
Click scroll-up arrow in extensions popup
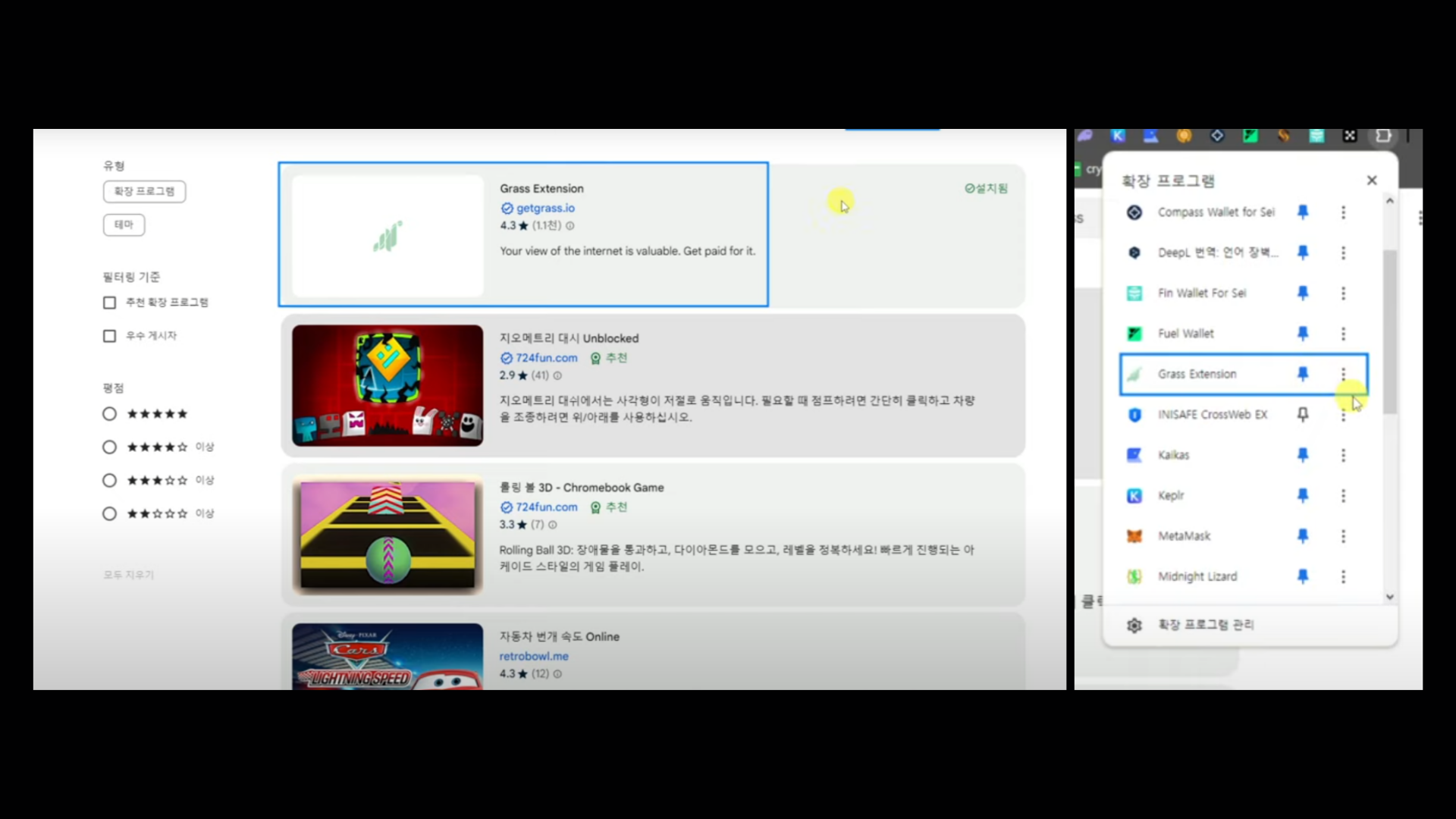pos(1390,200)
